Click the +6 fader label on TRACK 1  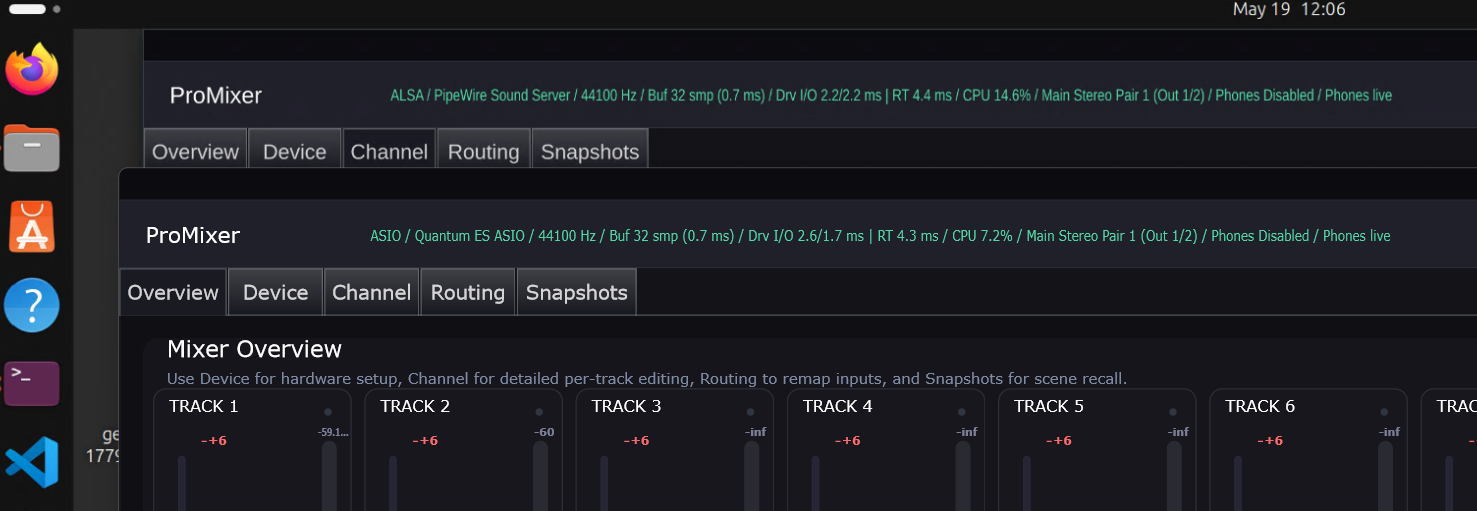(x=214, y=440)
